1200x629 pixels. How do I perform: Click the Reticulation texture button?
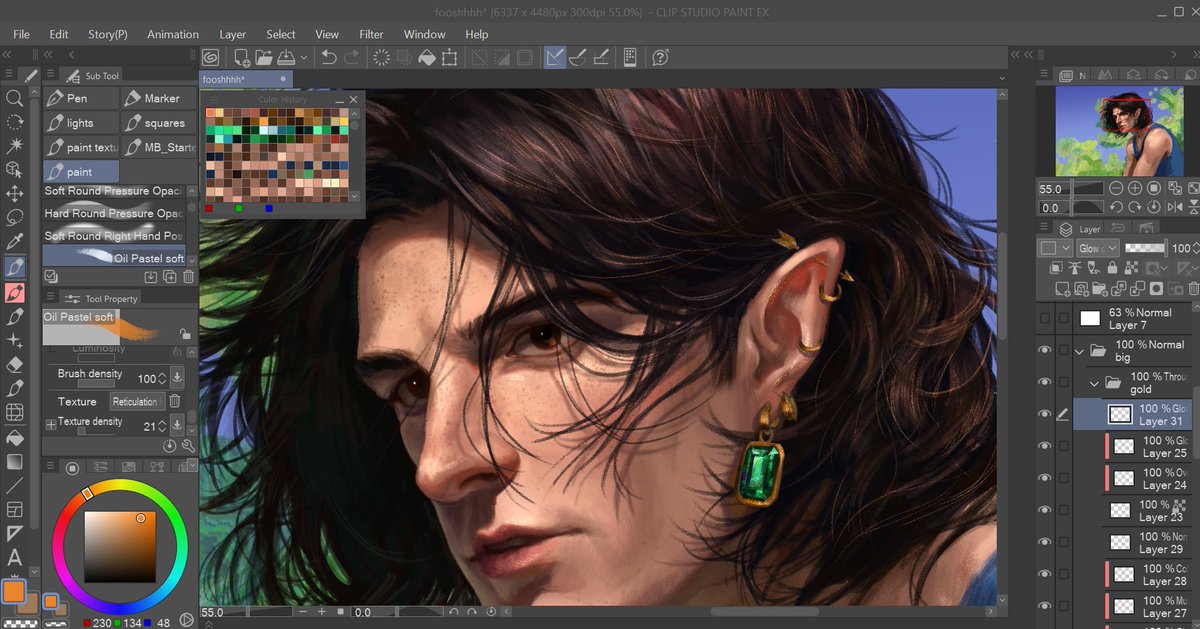[x=135, y=401]
